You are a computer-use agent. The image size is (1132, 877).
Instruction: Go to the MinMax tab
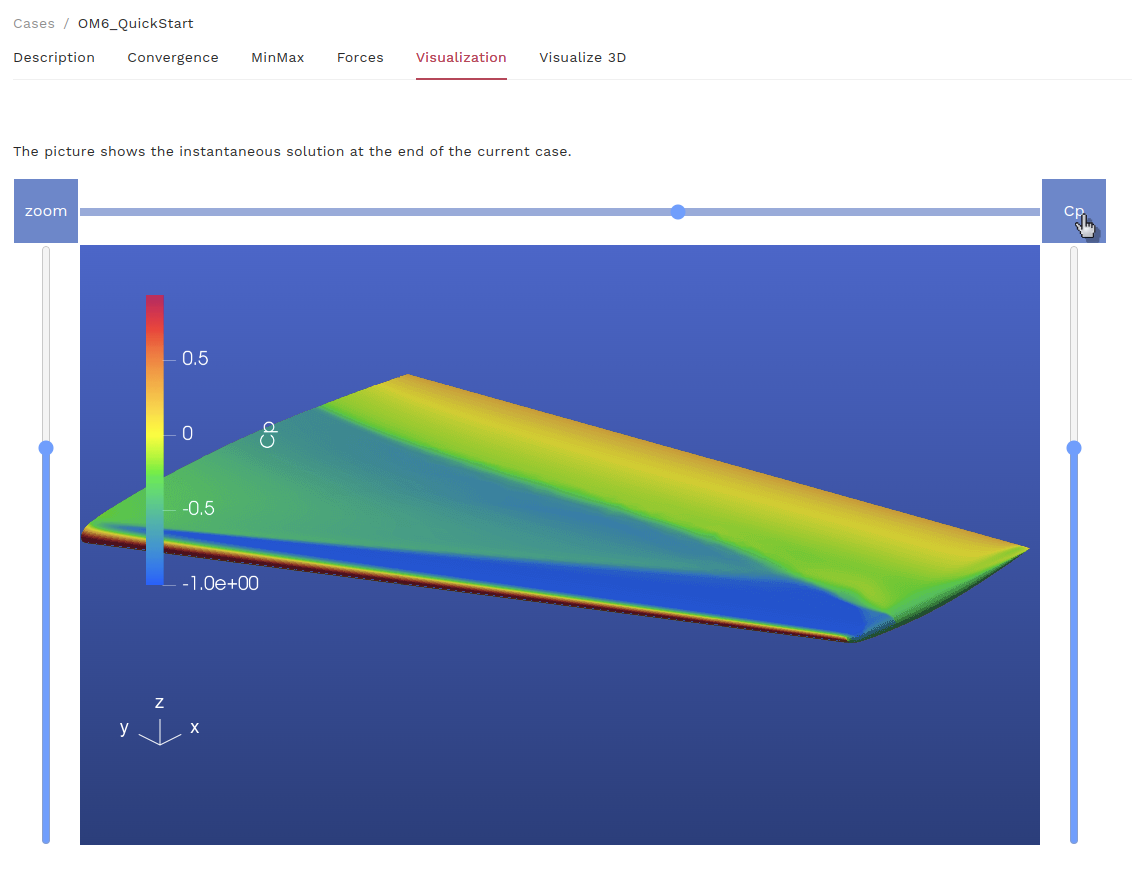click(277, 57)
